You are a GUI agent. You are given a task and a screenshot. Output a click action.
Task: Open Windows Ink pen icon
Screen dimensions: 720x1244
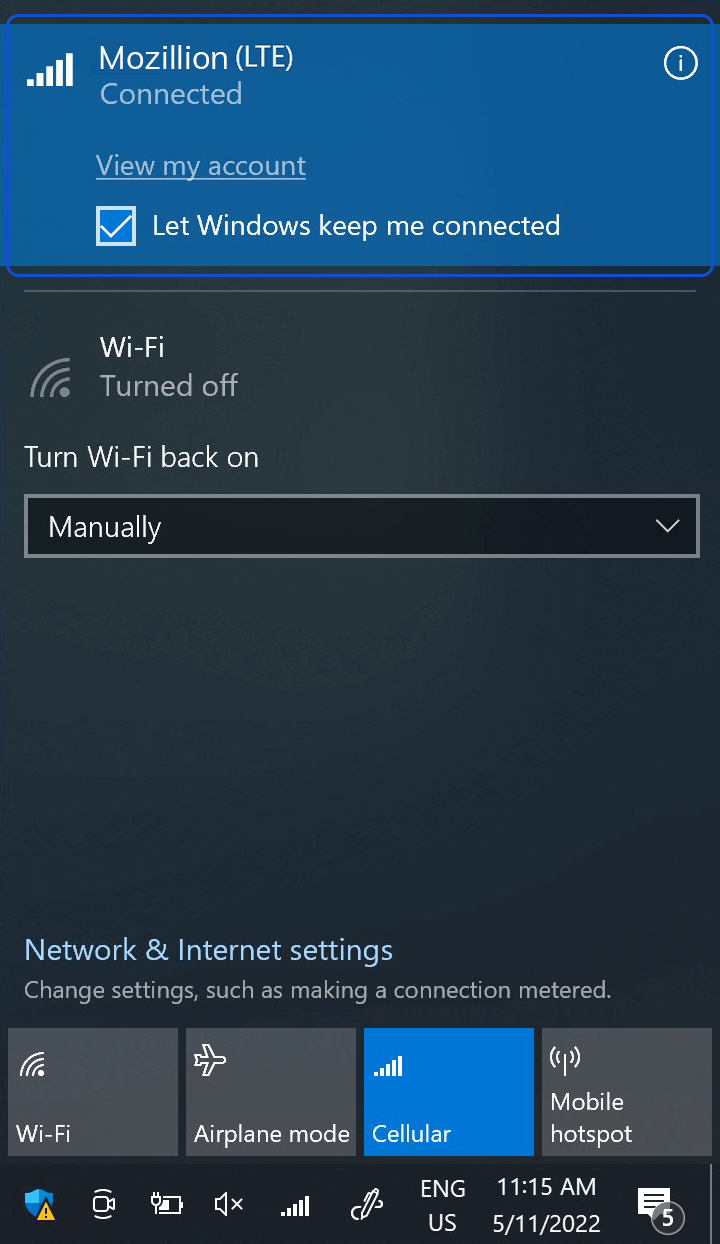[x=367, y=1205]
